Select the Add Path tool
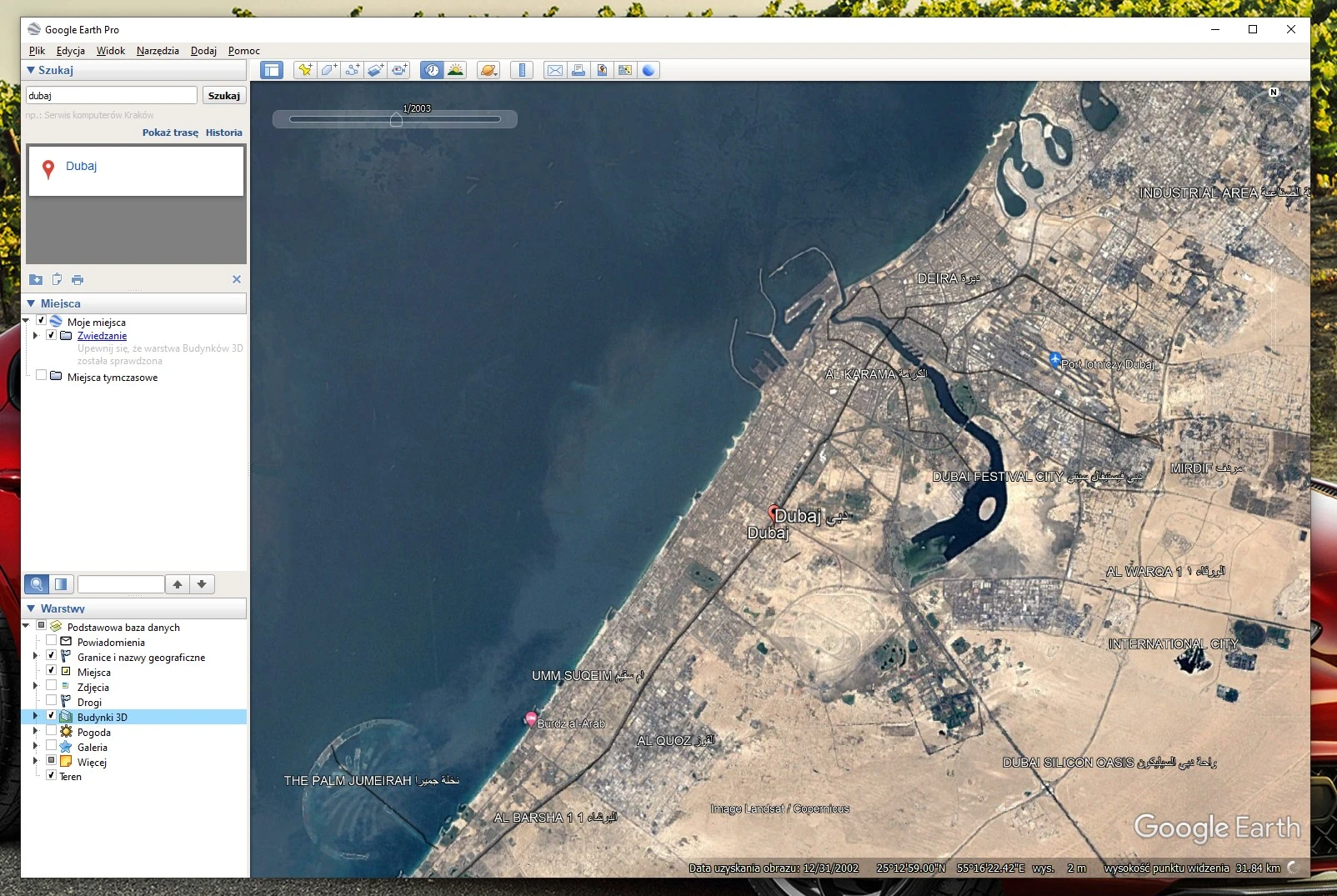 [353, 70]
